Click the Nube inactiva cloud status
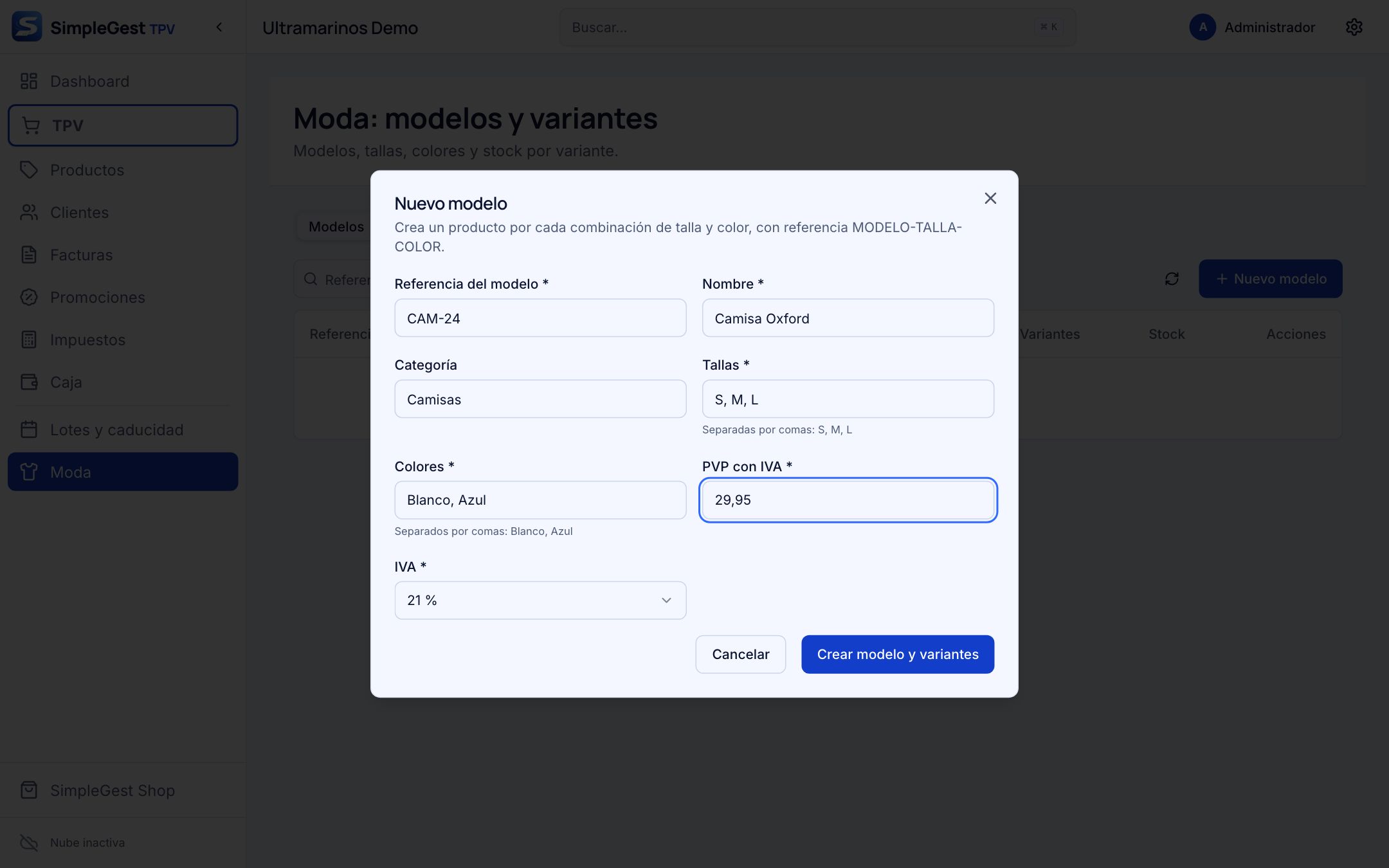The width and height of the screenshot is (1389, 868). [x=72, y=842]
